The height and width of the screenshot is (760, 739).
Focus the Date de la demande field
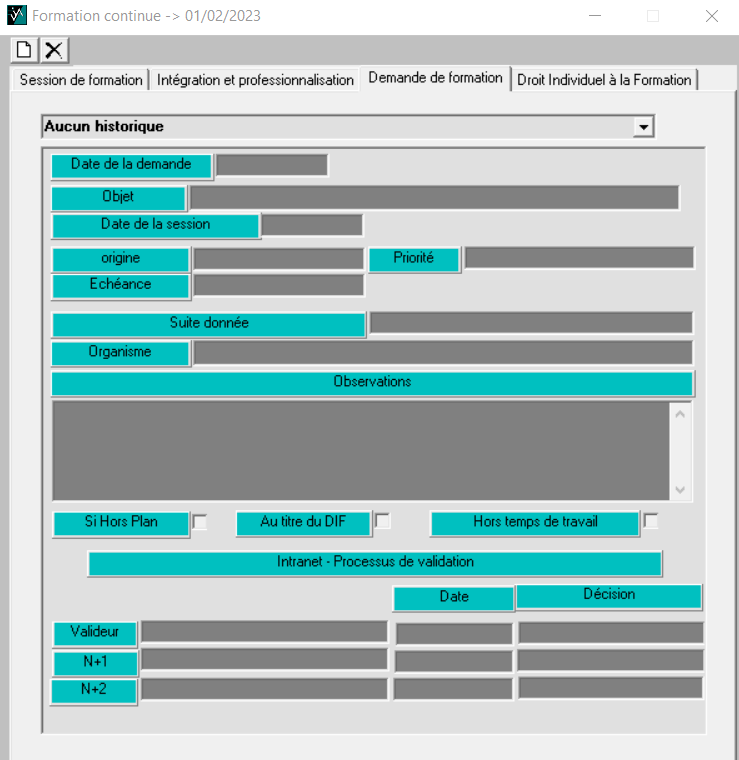(x=272, y=165)
